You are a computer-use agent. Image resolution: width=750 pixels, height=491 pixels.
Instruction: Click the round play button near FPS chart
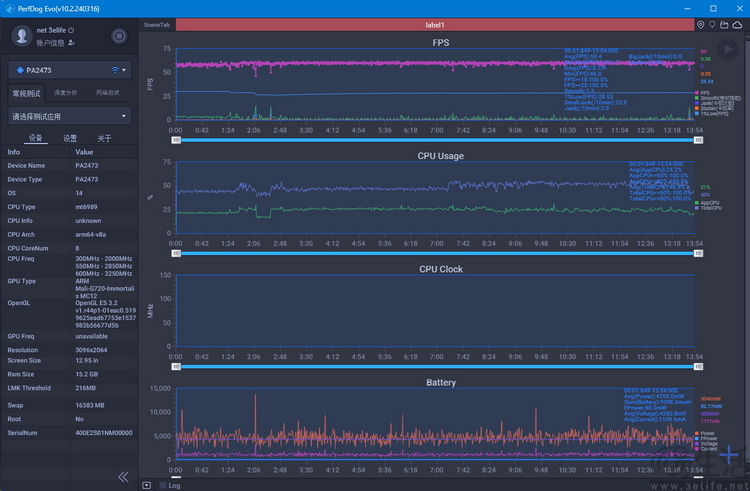[728, 49]
